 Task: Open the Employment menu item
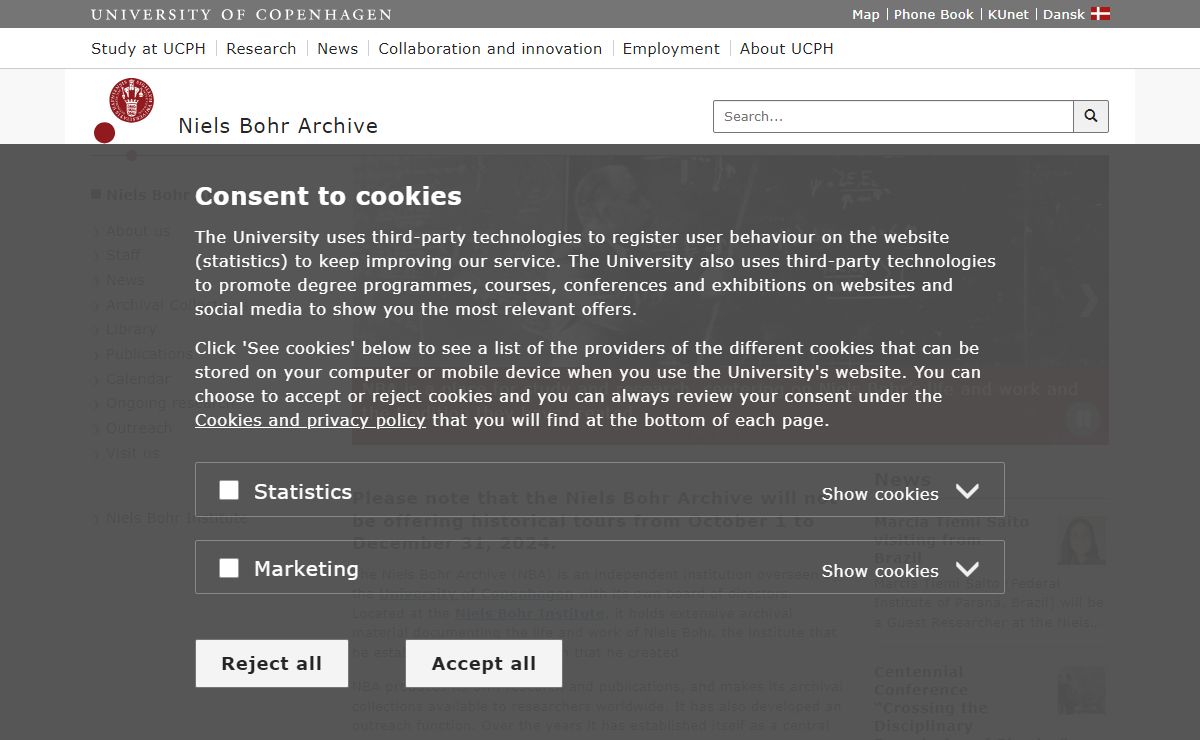tap(671, 48)
